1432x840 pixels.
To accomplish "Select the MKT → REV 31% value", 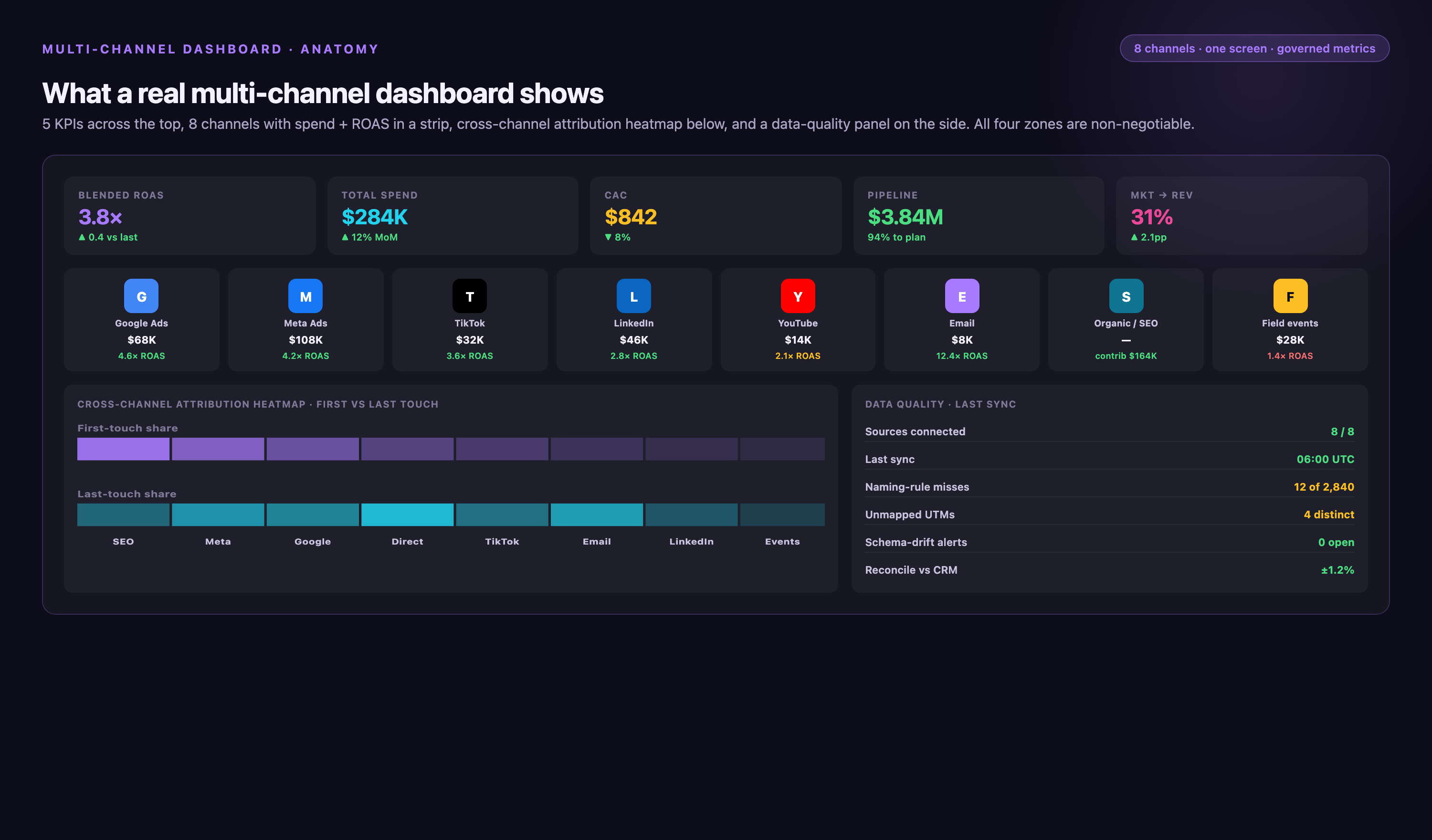I will 1152,217.
